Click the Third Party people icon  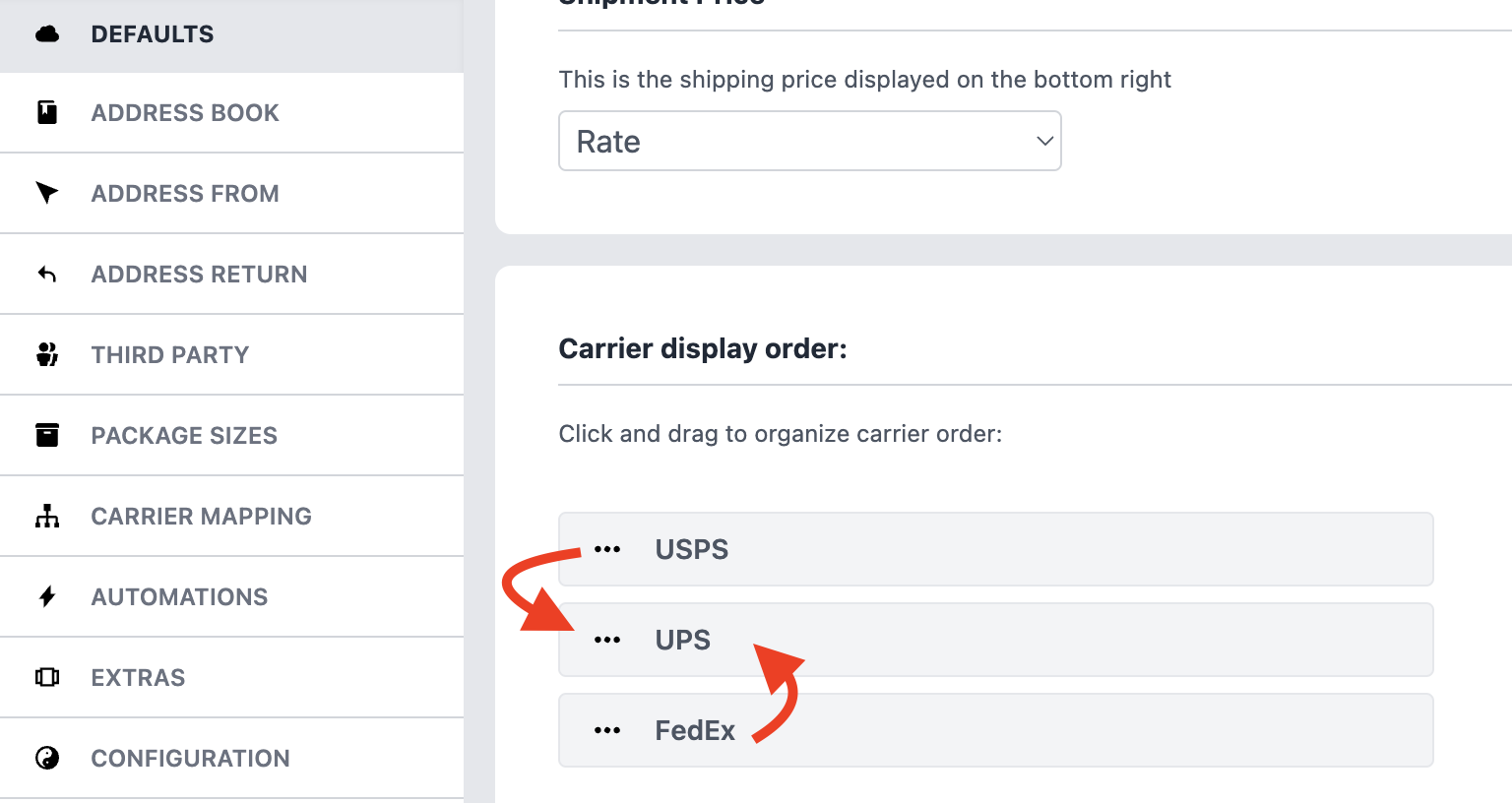point(47,354)
